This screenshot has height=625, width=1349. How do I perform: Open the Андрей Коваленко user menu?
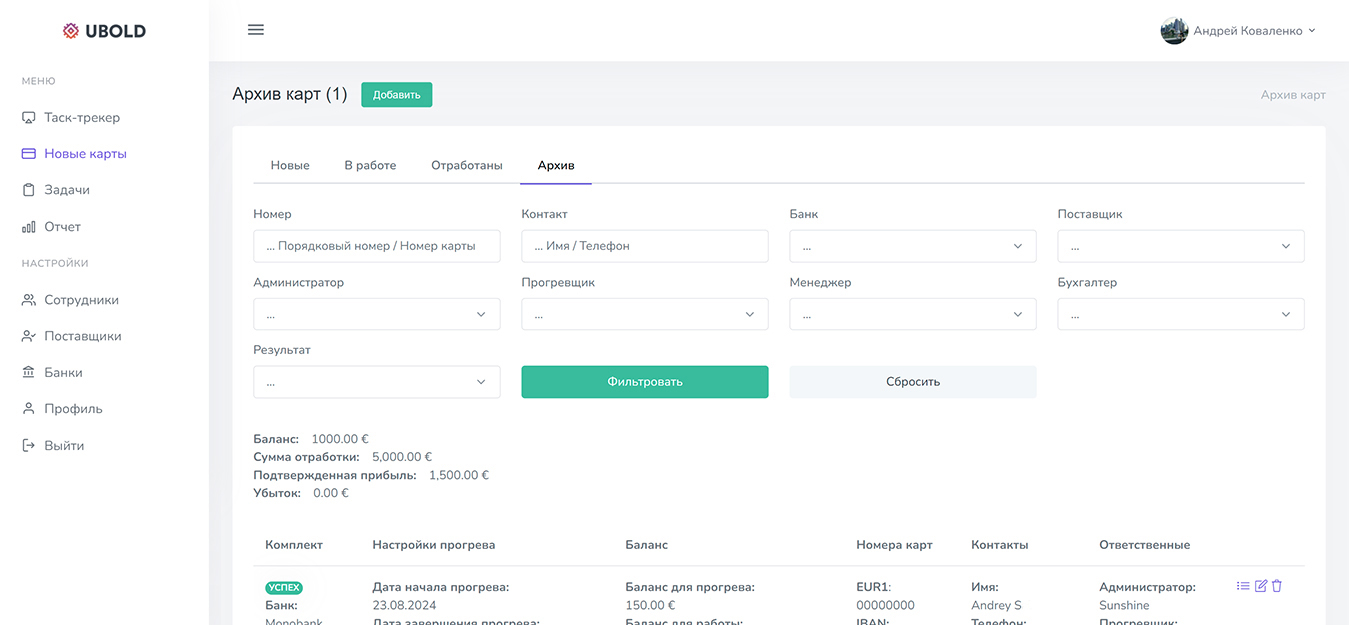(1238, 31)
